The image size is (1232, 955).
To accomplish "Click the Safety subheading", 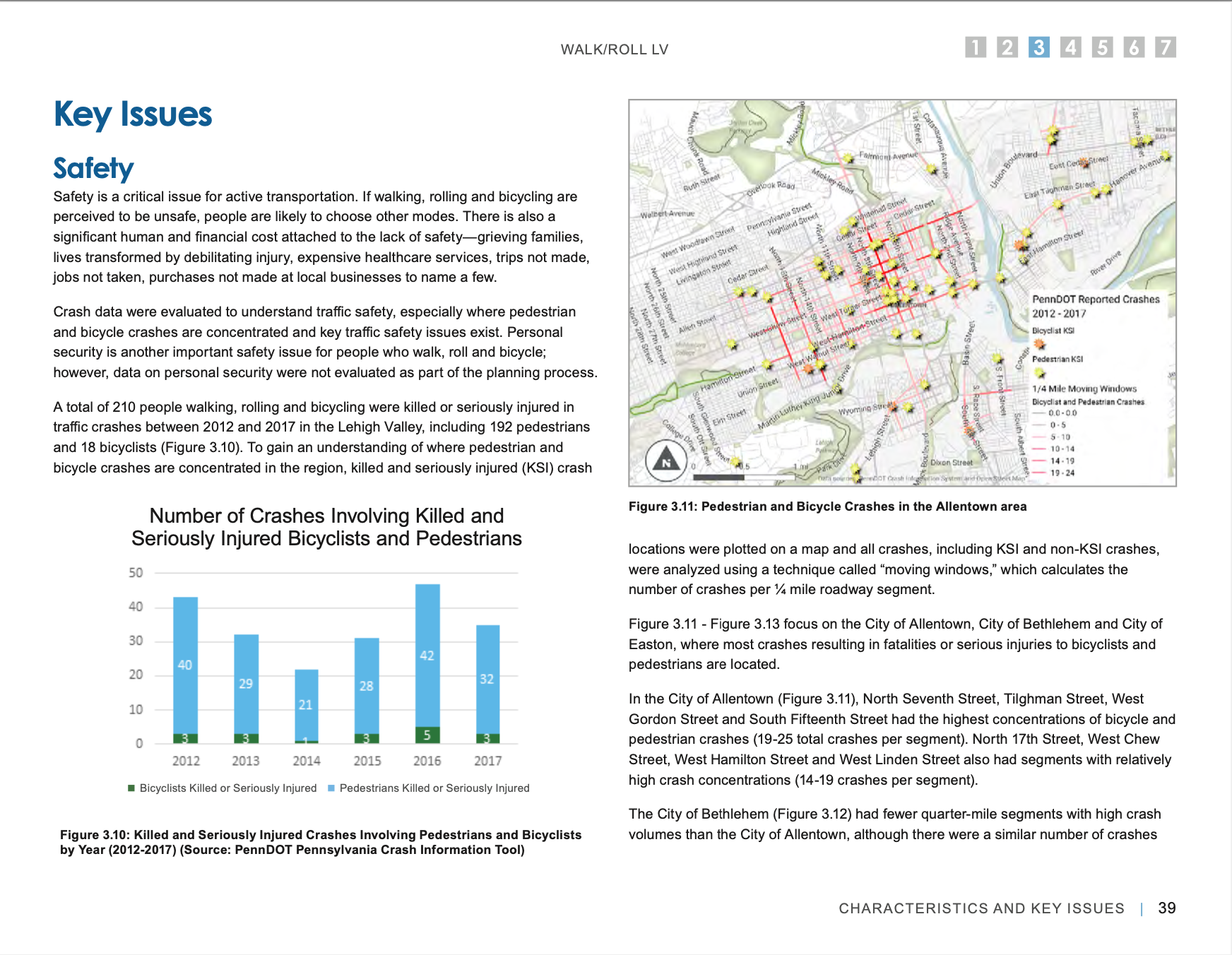I will coord(93,169).
